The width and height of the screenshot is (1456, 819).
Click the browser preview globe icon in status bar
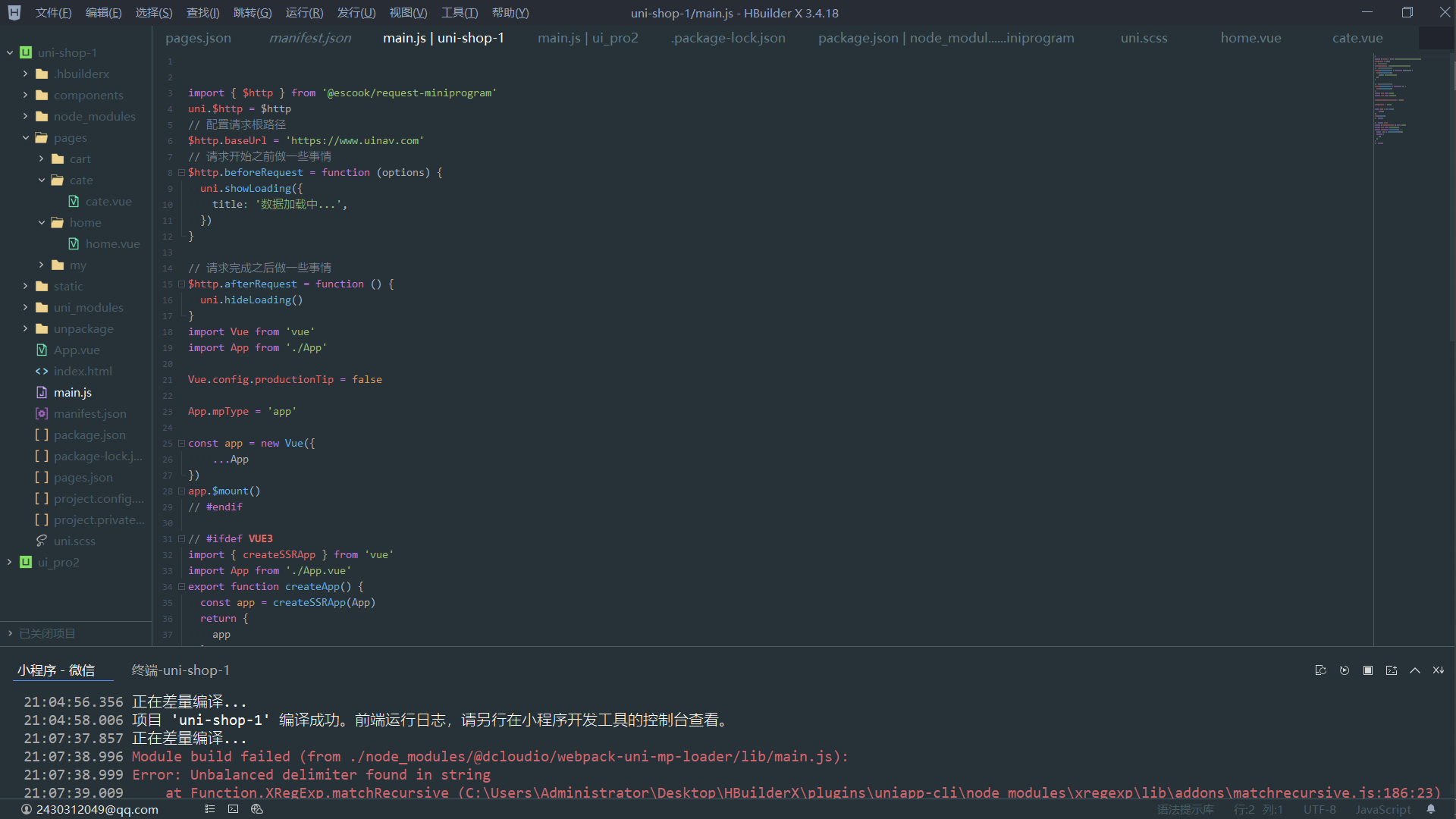256,809
